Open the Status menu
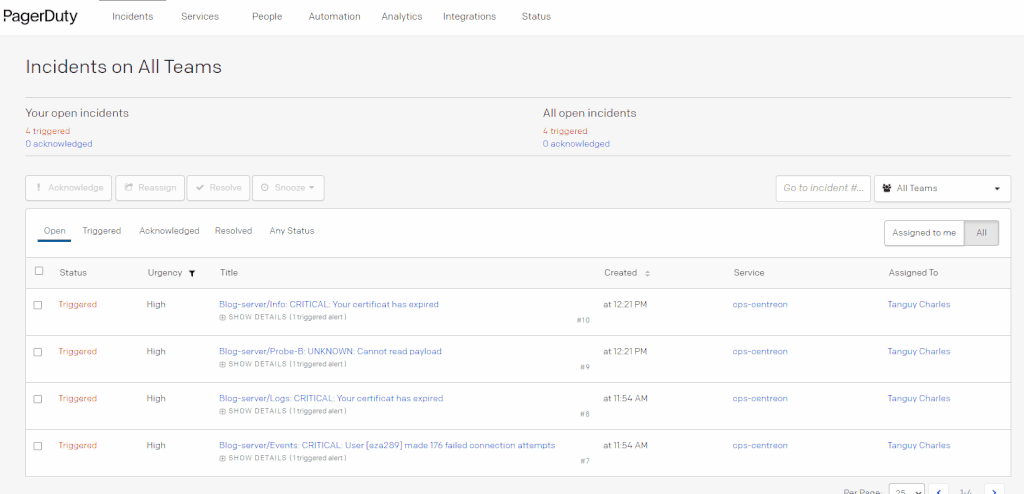The width and height of the screenshot is (1024, 494). (536, 17)
